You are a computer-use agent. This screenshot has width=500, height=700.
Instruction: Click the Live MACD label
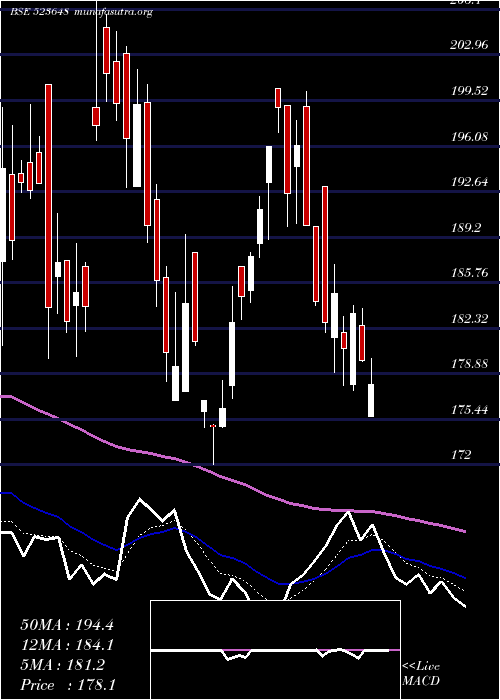point(421,673)
